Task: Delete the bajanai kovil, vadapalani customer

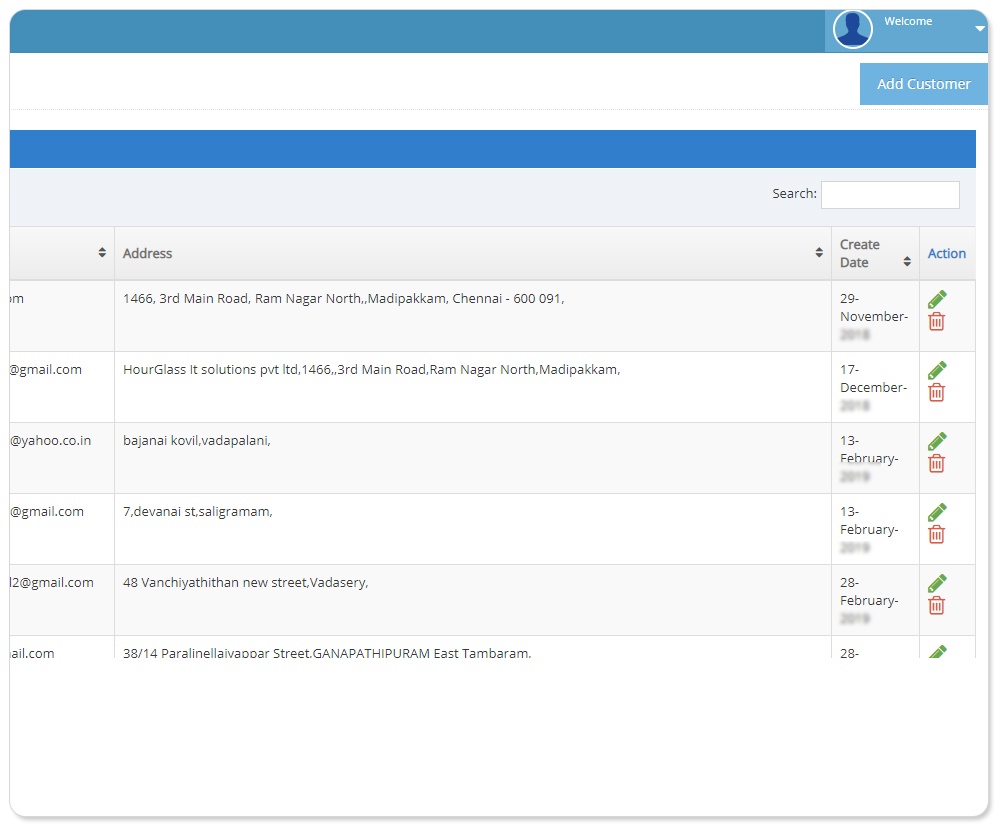Action: click(x=936, y=463)
